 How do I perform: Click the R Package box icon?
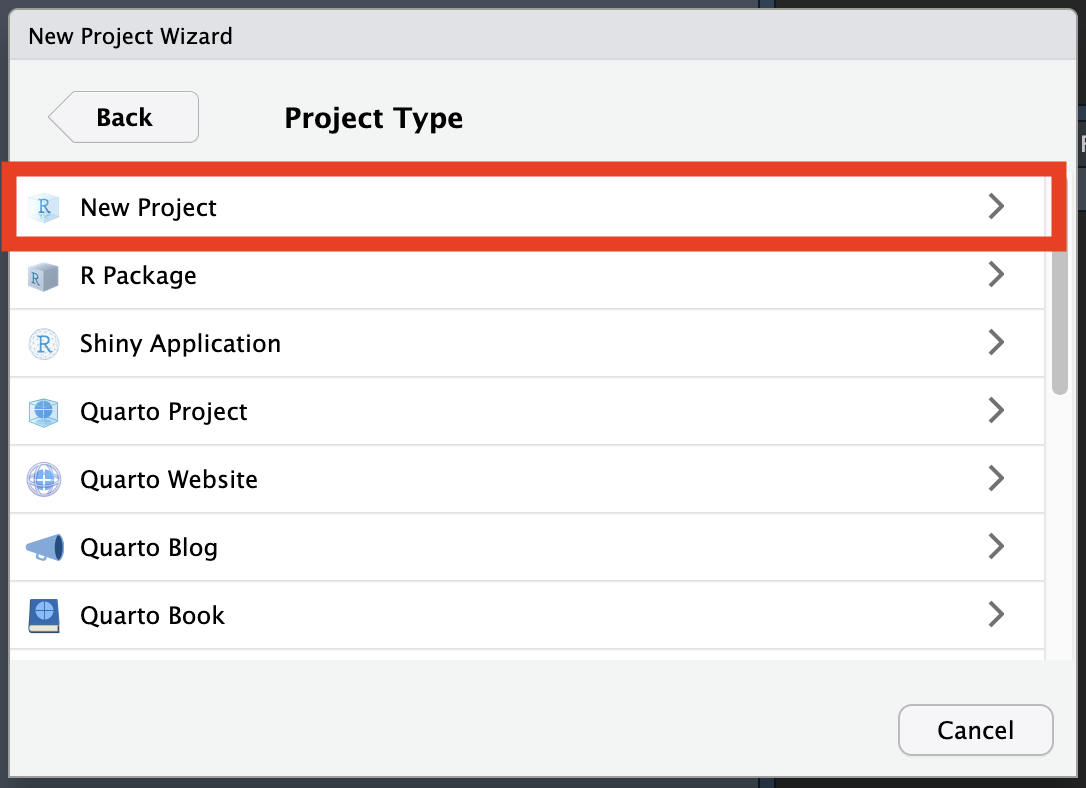pos(44,276)
